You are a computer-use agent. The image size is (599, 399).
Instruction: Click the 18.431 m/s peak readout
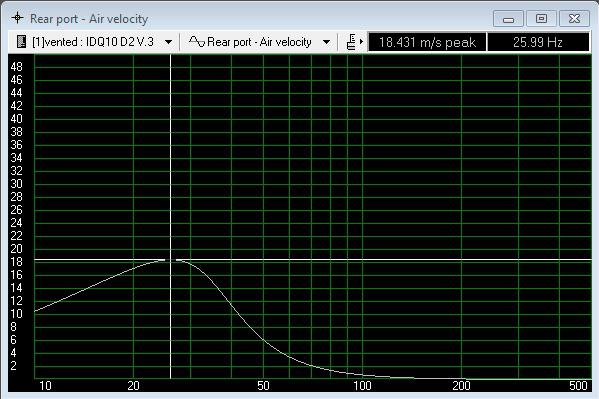point(427,42)
